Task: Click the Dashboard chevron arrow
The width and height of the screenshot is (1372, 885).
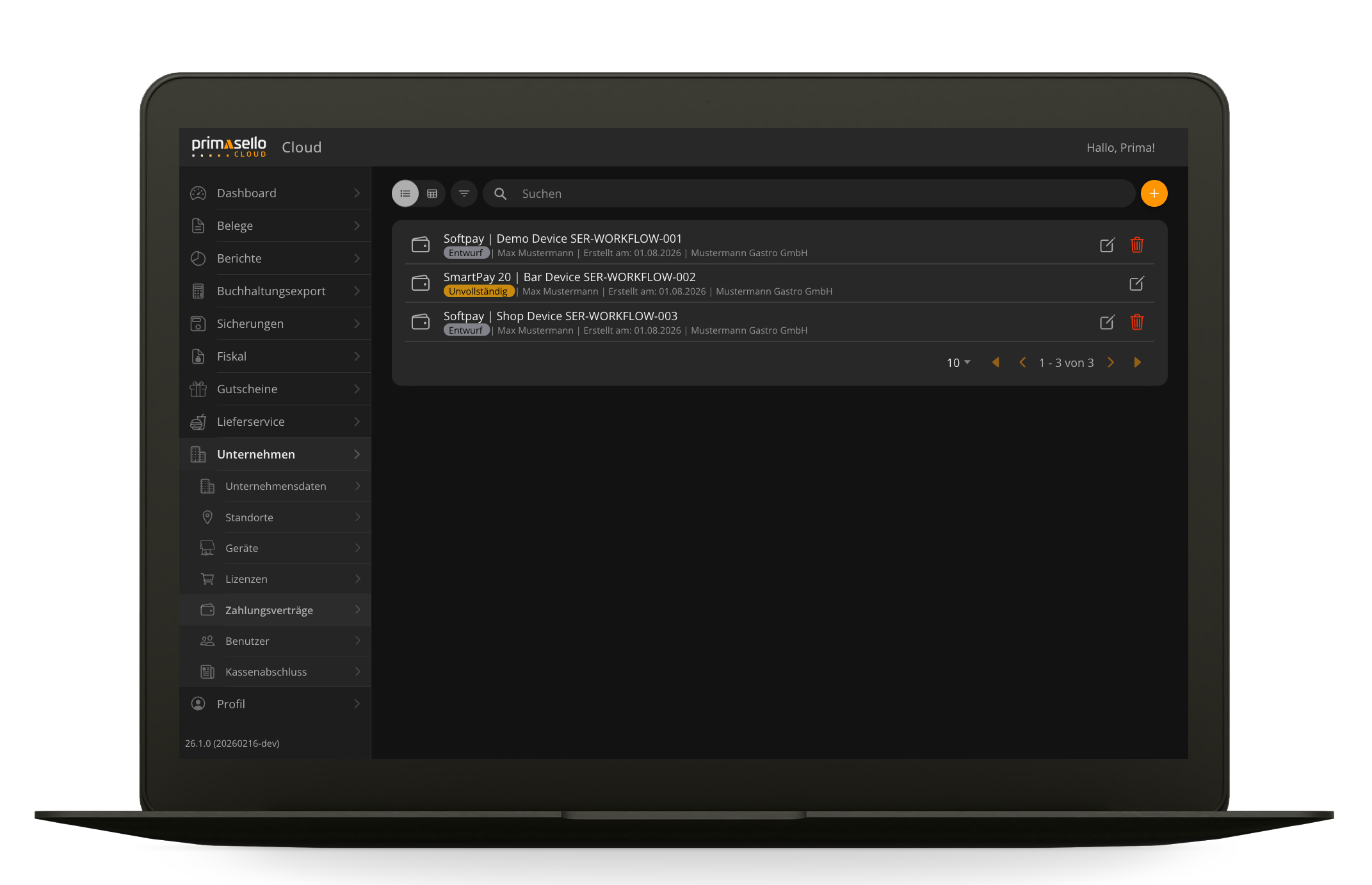Action: [357, 193]
